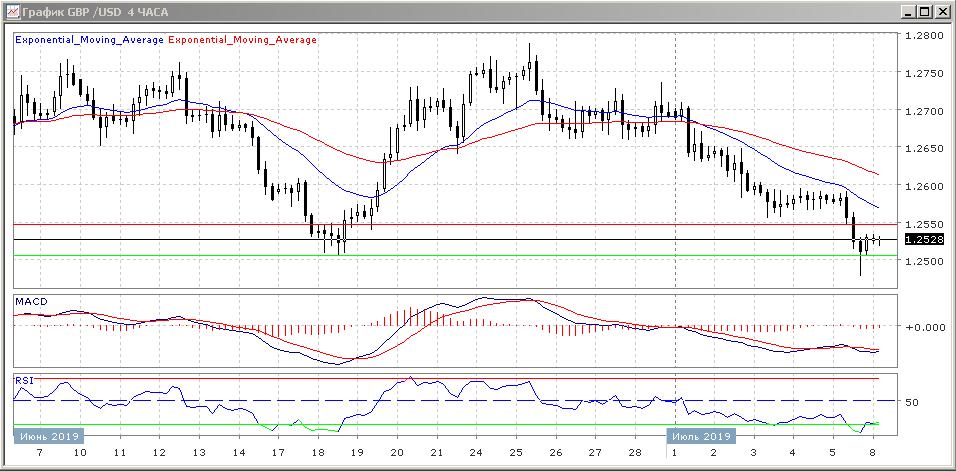Click the MACD indicator panel label
The height and width of the screenshot is (472, 956).
point(30,301)
